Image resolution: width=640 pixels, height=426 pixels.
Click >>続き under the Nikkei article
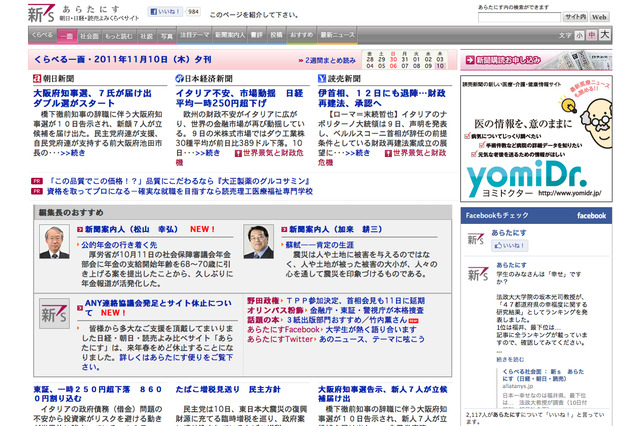207,153
